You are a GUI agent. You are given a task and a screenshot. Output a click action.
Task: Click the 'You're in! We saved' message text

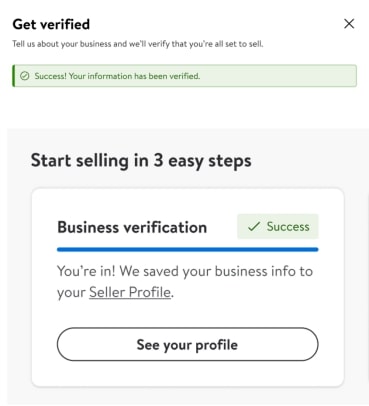[185, 281]
